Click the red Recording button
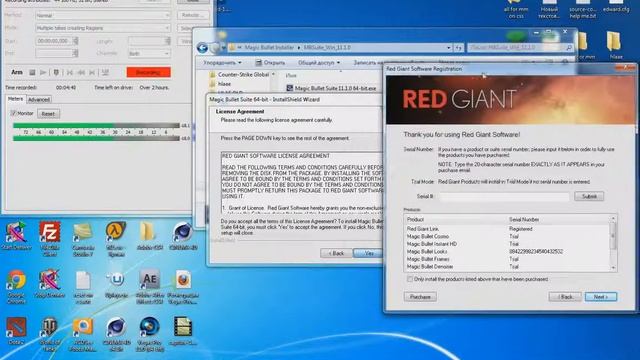Viewport: 640px width, 360px height. coord(149,72)
